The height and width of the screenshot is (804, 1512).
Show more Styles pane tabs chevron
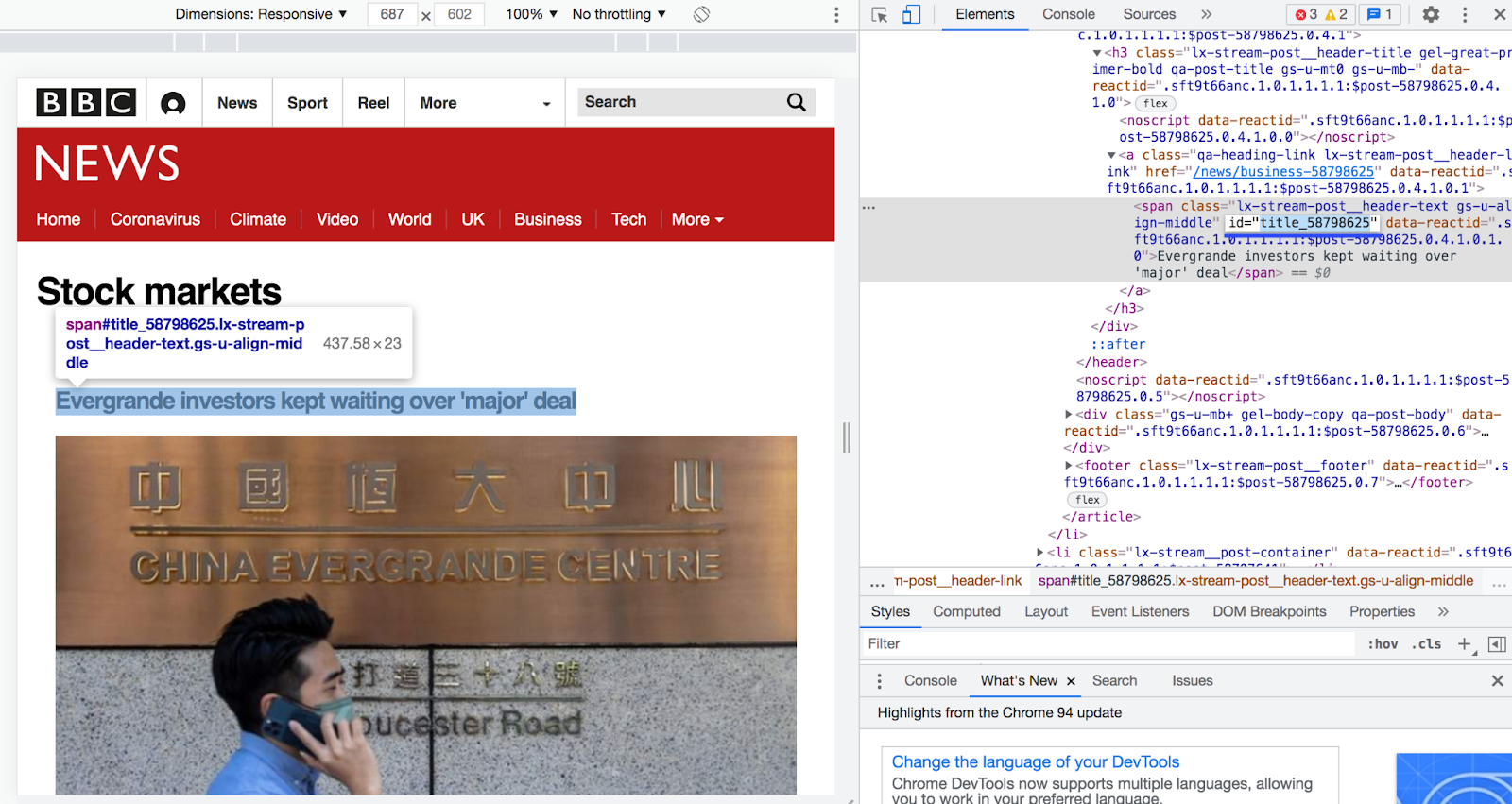tap(1443, 611)
